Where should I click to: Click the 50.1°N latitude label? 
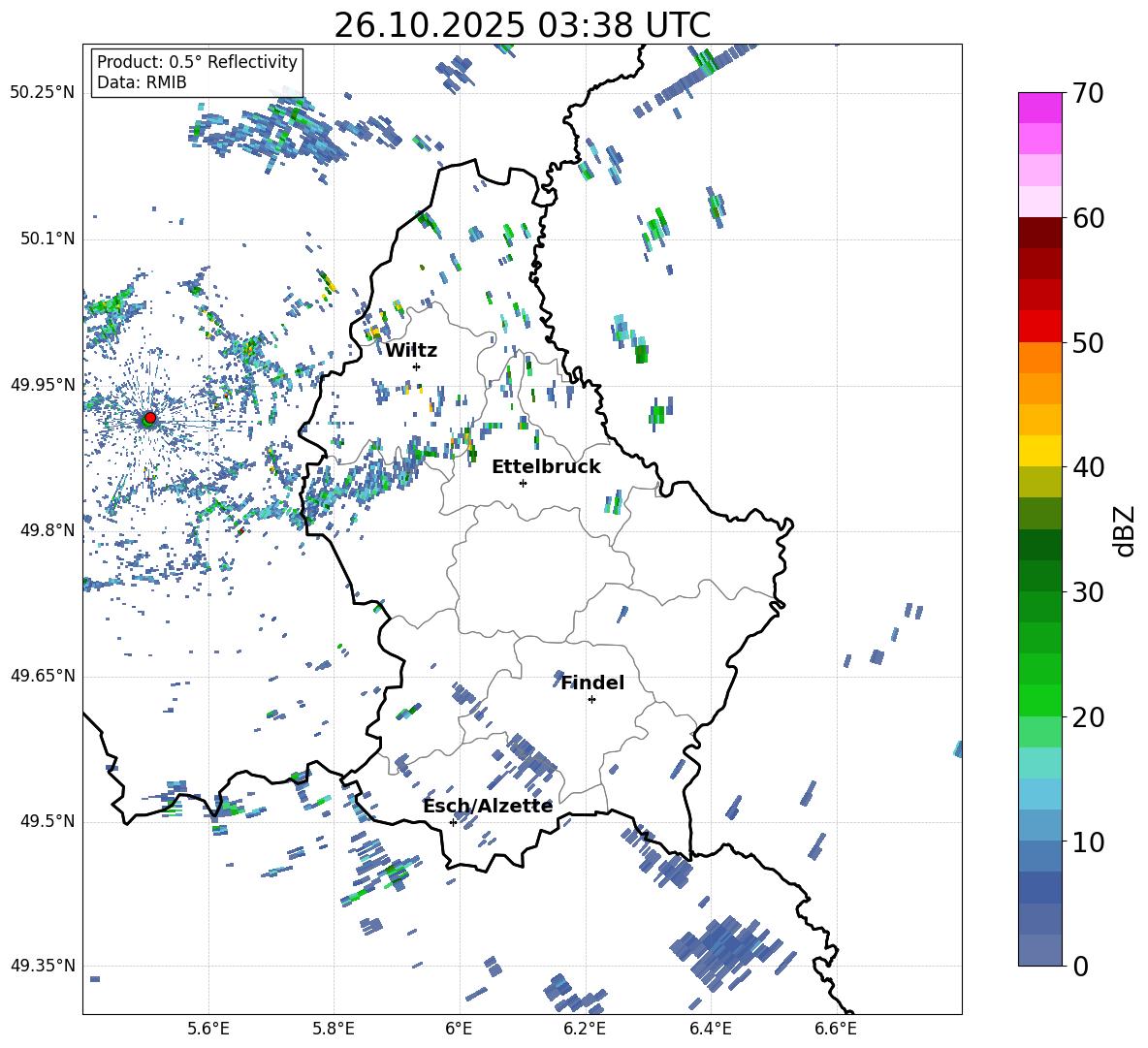coord(48,238)
